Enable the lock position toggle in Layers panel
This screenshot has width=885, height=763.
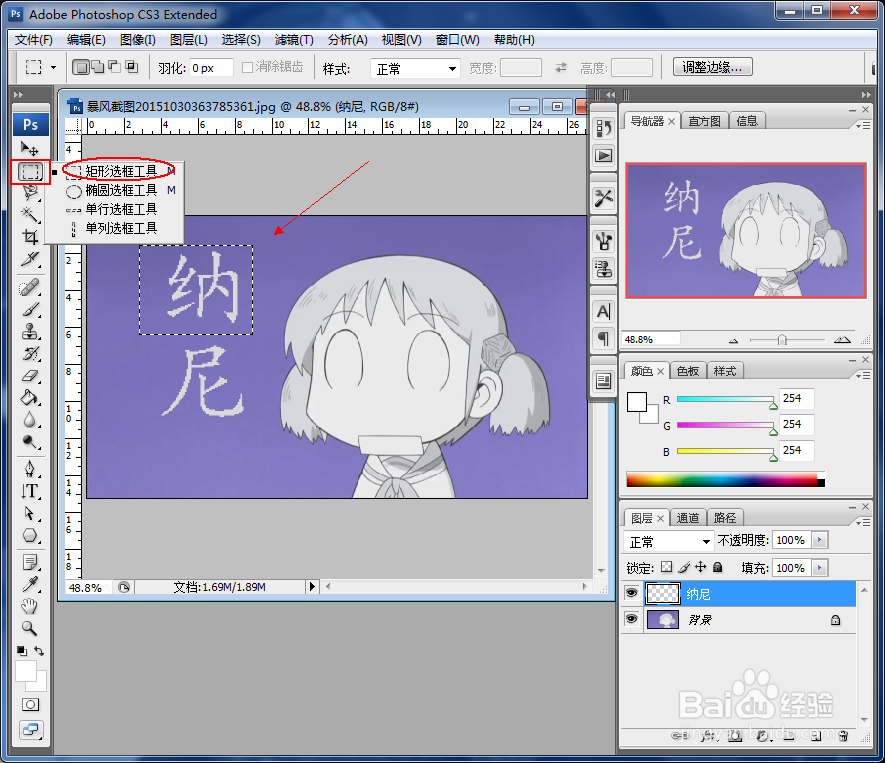coord(701,566)
